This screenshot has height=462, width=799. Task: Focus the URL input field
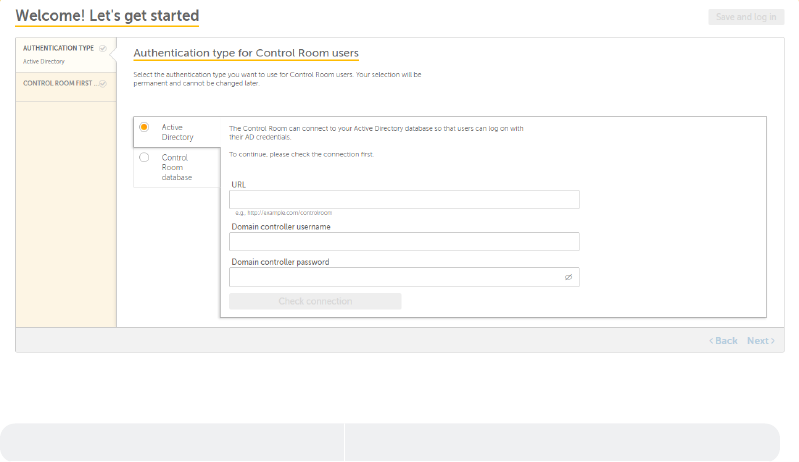pos(404,200)
